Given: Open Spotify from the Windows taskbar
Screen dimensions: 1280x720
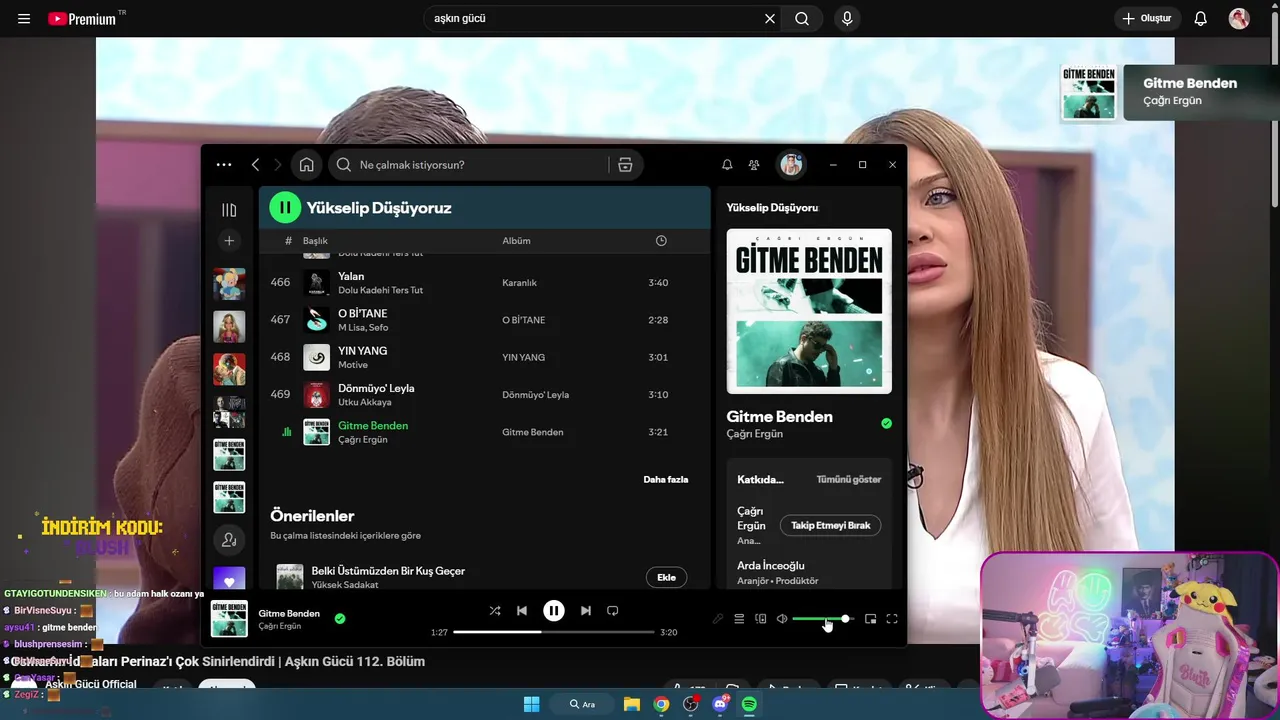Looking at the screenshot, I should click(x=750, y=704).
